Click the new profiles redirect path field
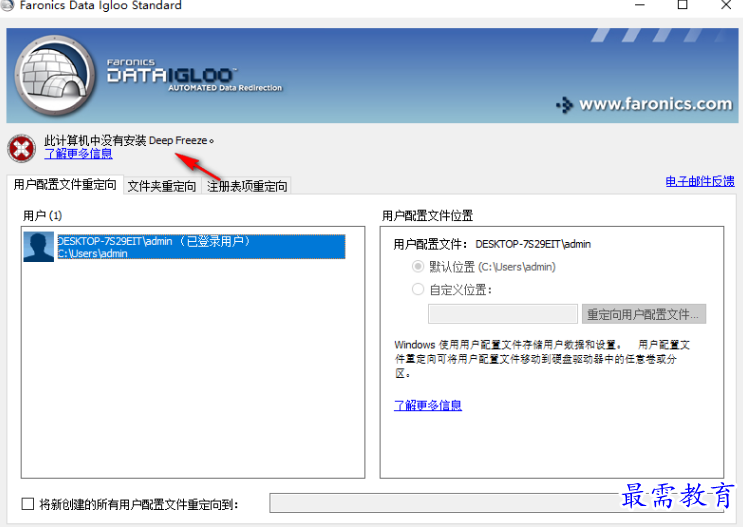This screenshot has height=527, width=743. 497,503
